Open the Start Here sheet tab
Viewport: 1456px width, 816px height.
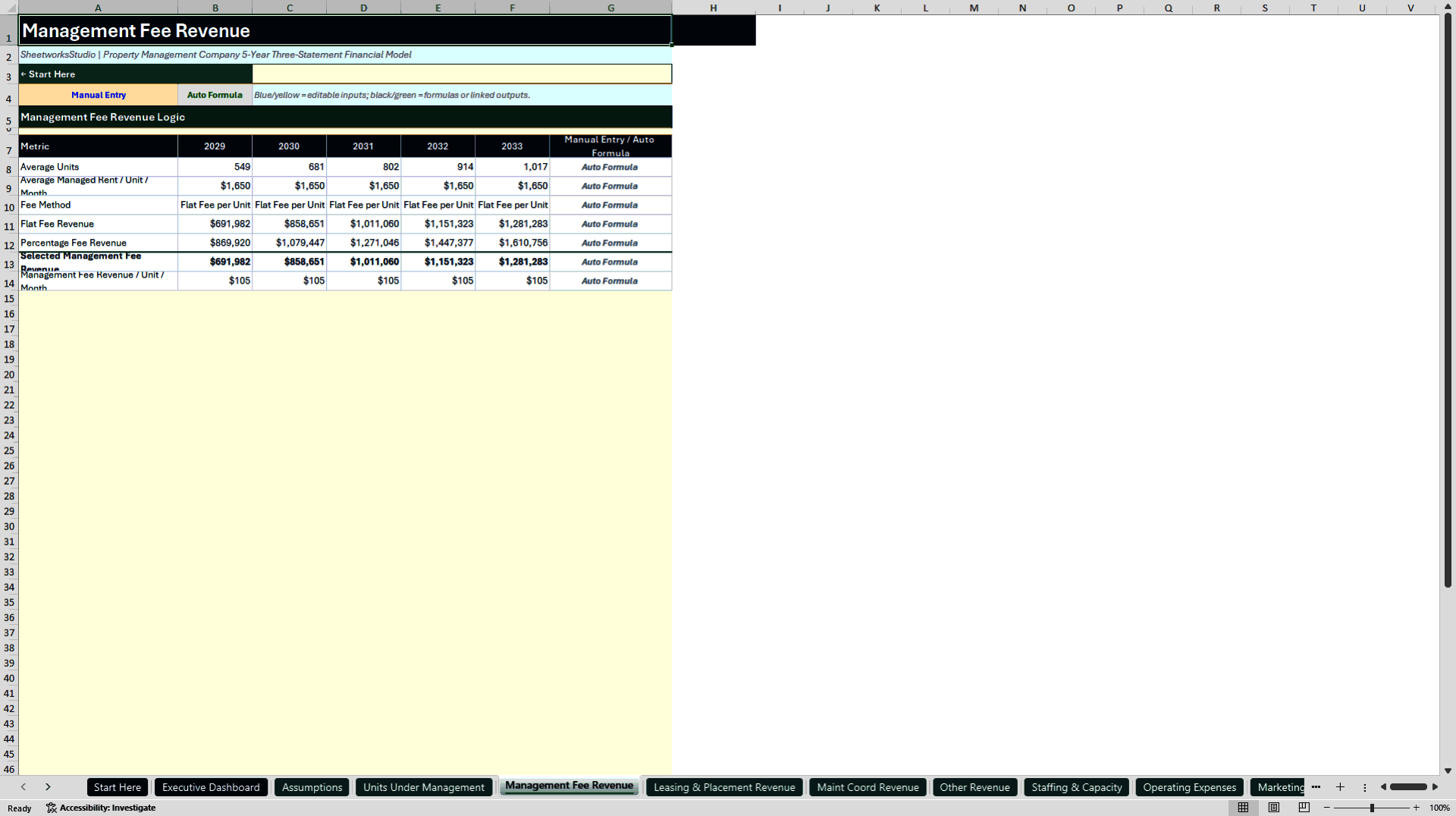pos(118,787)
